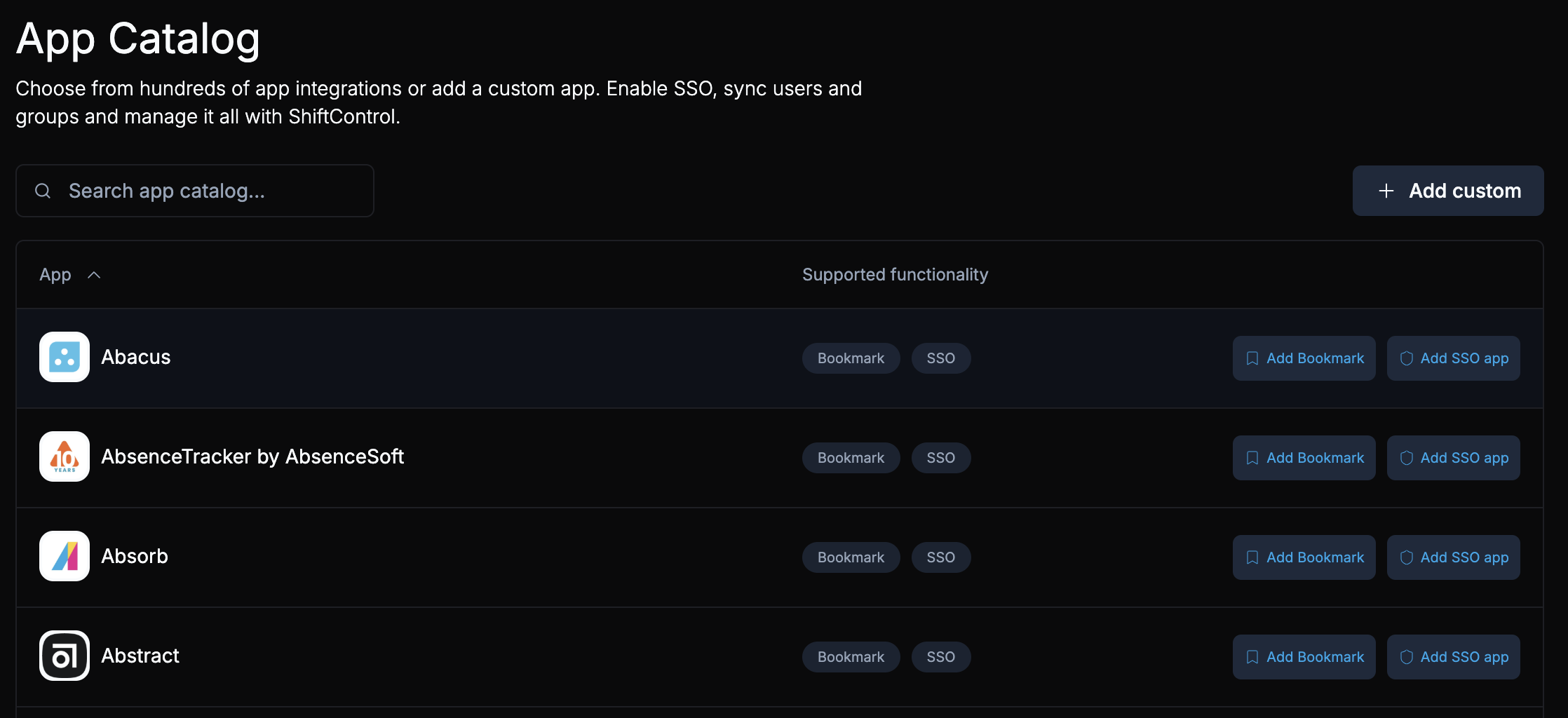Select the SSO tag next to Abacus
This screenshot has height=718, width=1568.
tap(941, 358)
